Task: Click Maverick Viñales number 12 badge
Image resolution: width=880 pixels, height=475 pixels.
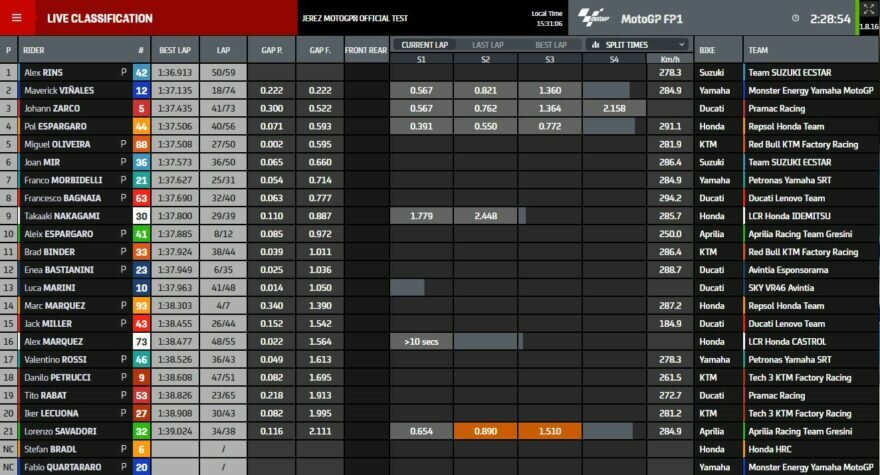Action: click(x=141, y=90)
